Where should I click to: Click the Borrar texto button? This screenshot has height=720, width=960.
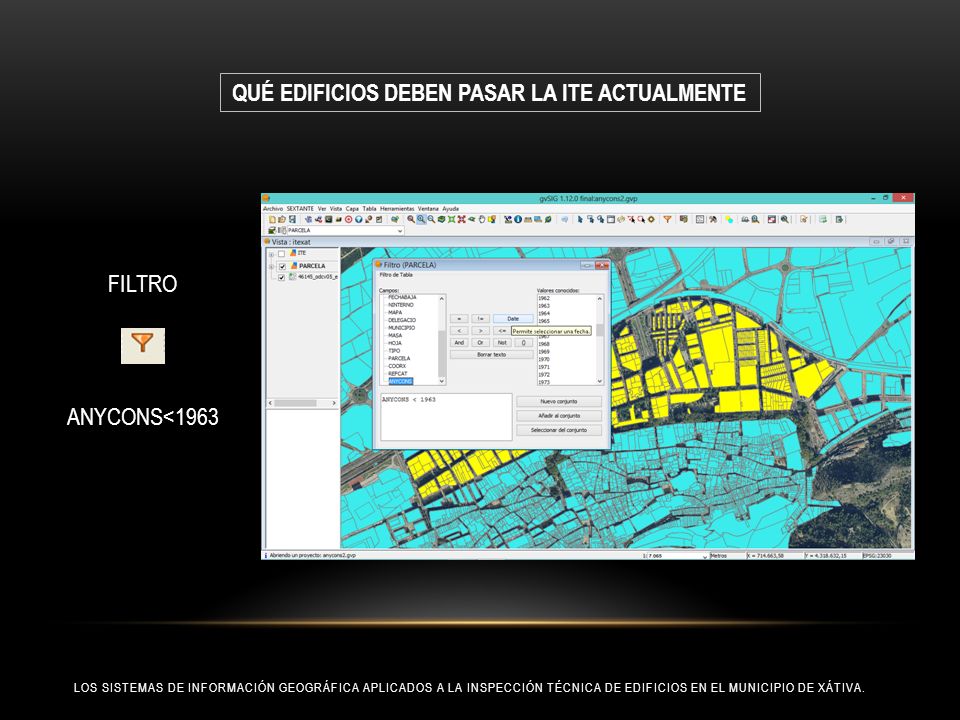tap(492, 354)
